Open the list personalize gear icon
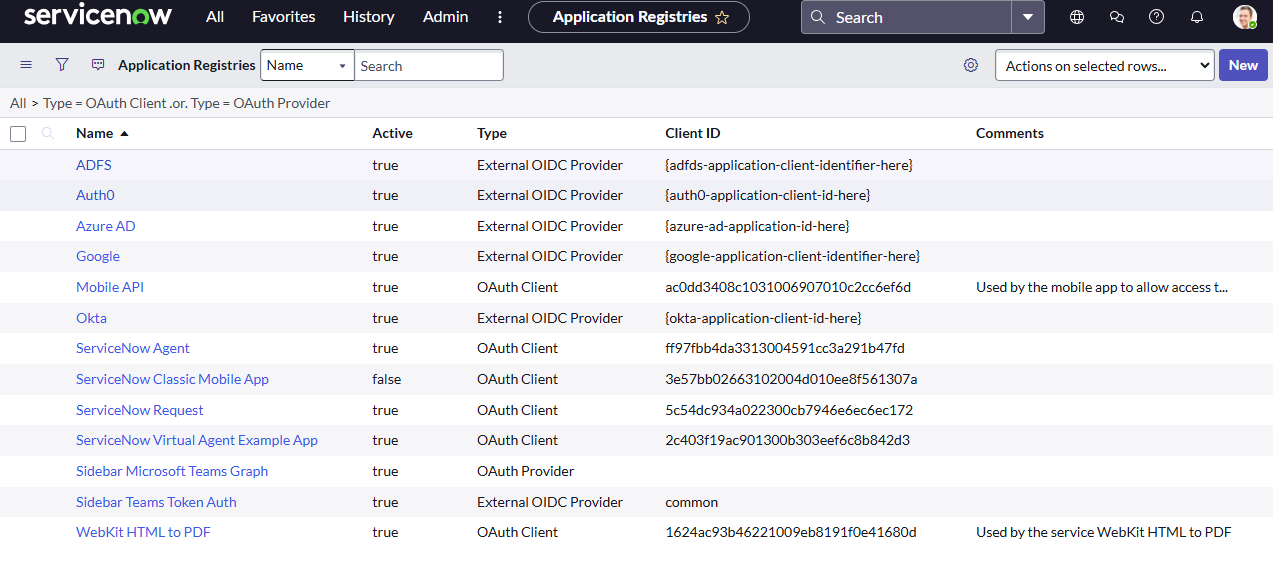 pos(970,65)
